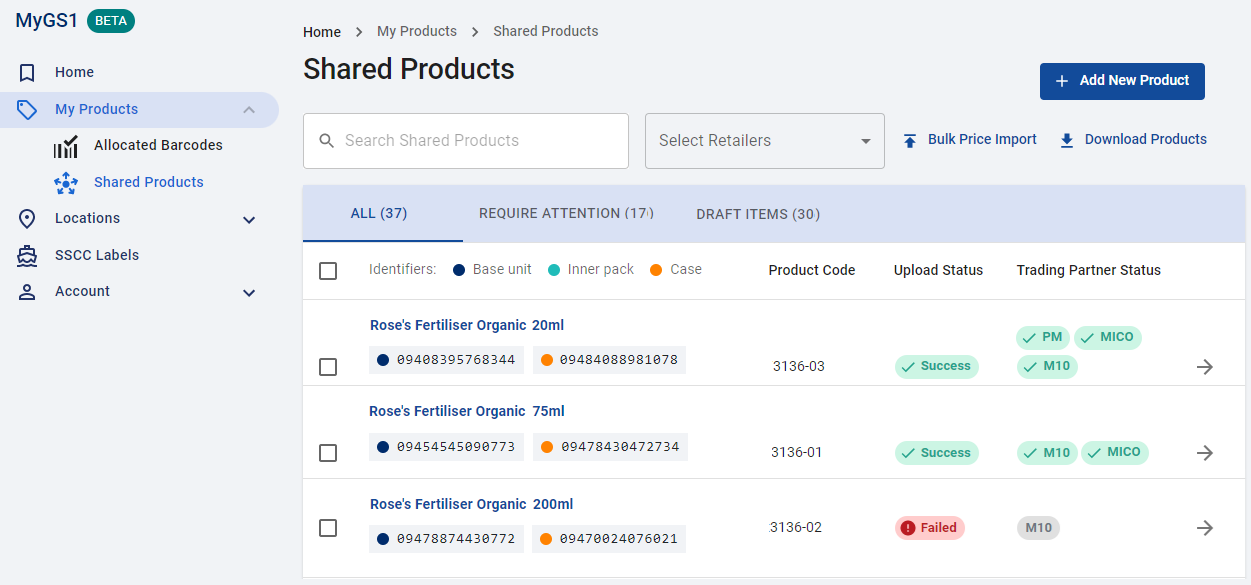Tick the checkbox for Rose's Fertiliser Organic 20ml

pos(328,367)
